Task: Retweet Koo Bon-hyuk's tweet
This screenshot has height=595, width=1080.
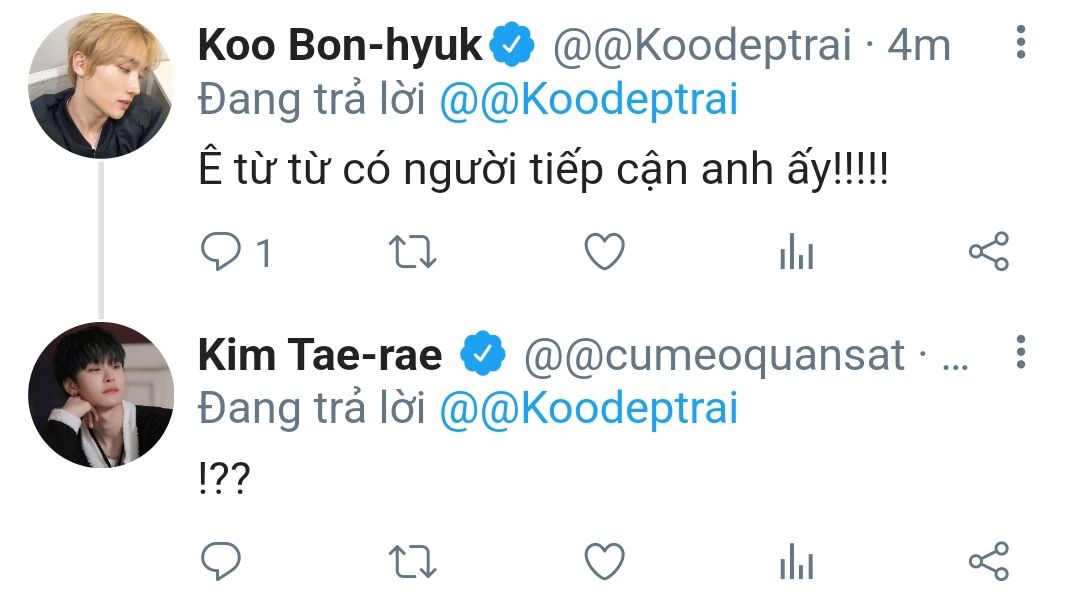Action: coord(411,252)
